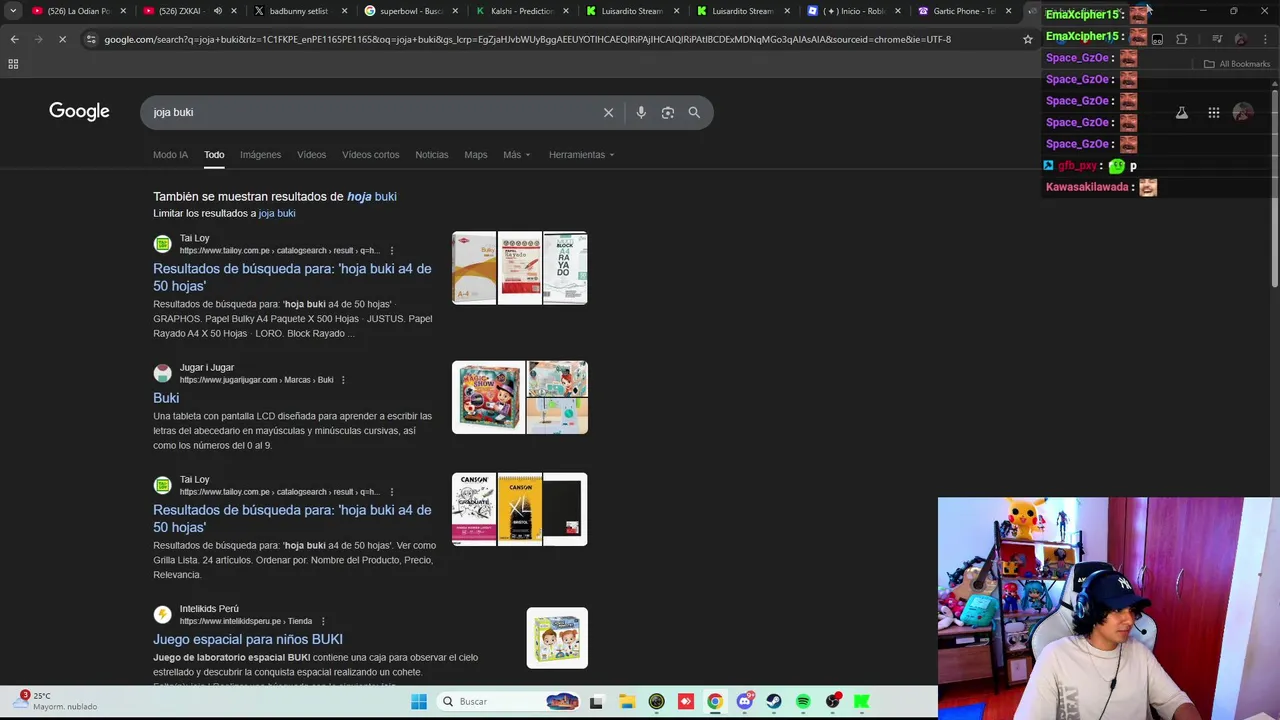Clear the search box with the X icon
The width and height of the screenshot is (1280, 720).
[608, 112]
